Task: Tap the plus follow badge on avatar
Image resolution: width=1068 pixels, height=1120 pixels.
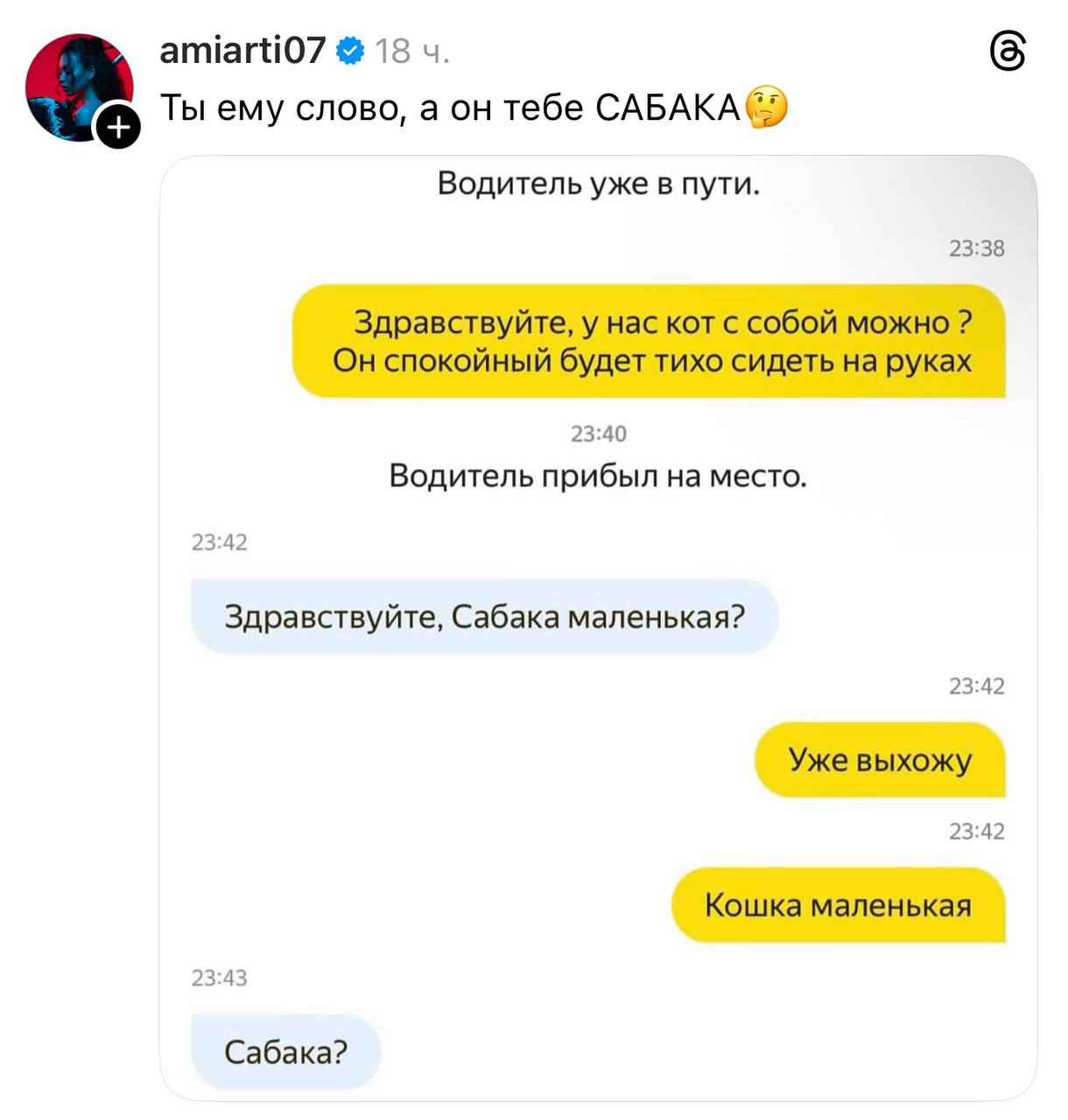Action: point(117,128)
